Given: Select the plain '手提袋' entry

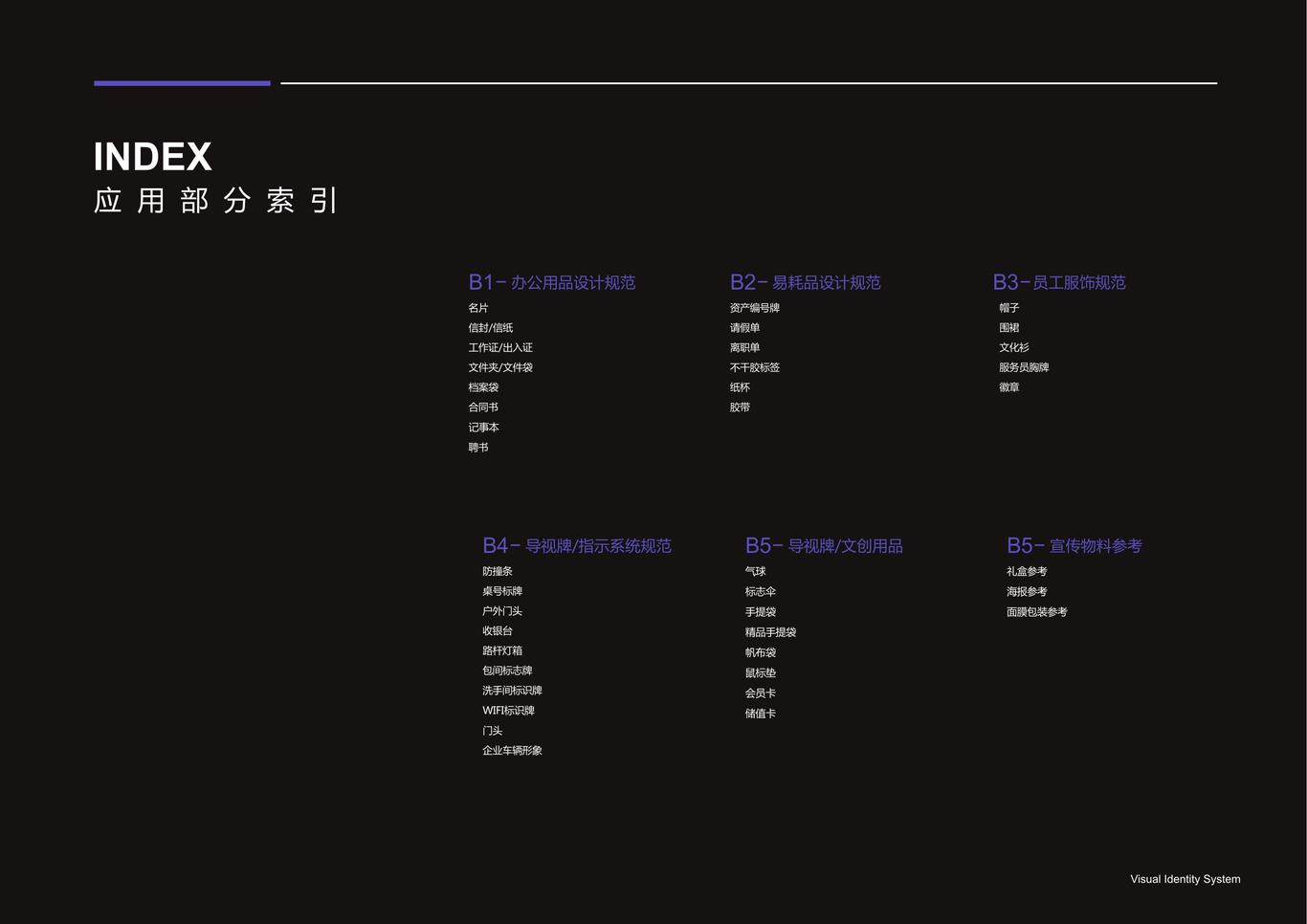Looking at the screenshot, I should [x=761, y=612].
